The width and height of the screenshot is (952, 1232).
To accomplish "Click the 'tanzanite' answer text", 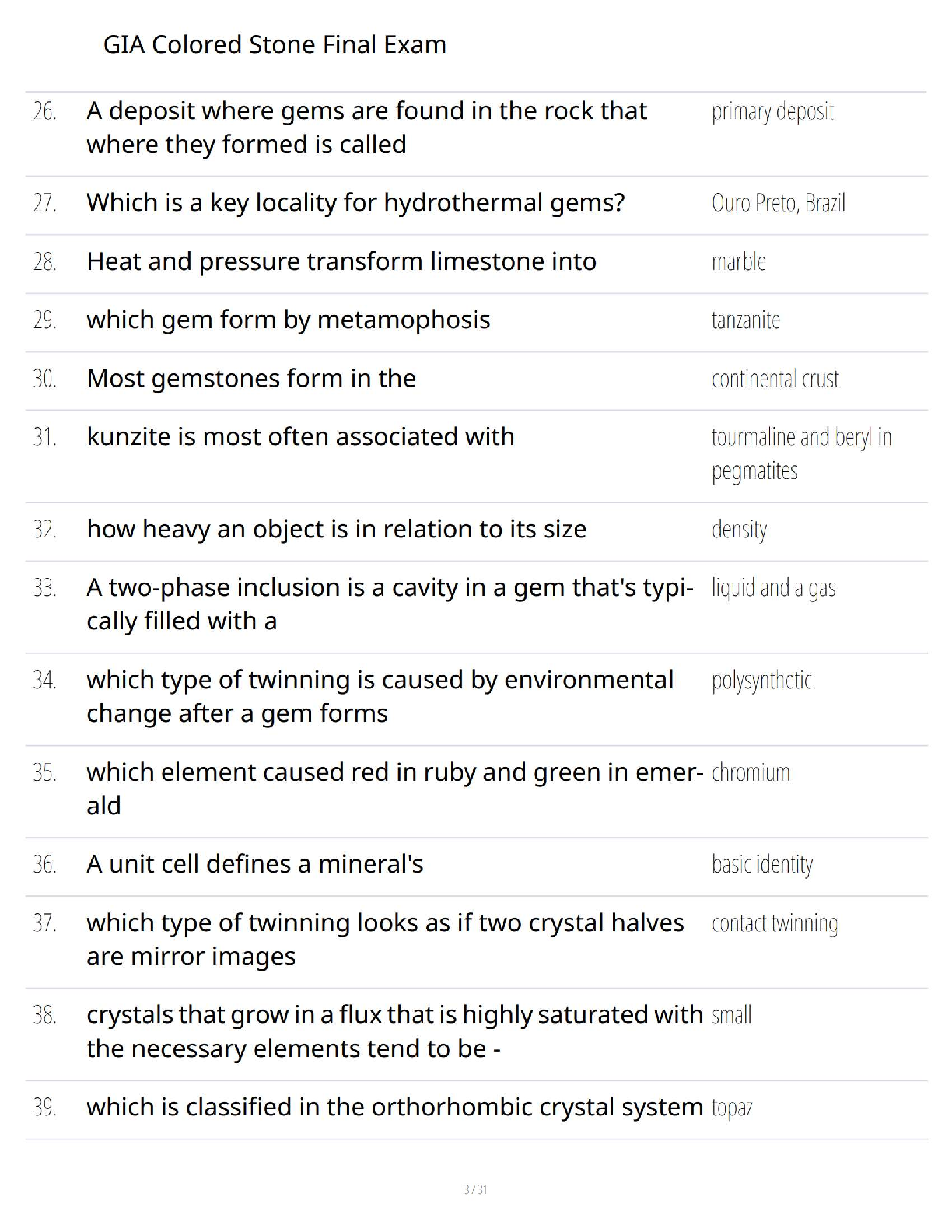I will click(x=745, y=320).
